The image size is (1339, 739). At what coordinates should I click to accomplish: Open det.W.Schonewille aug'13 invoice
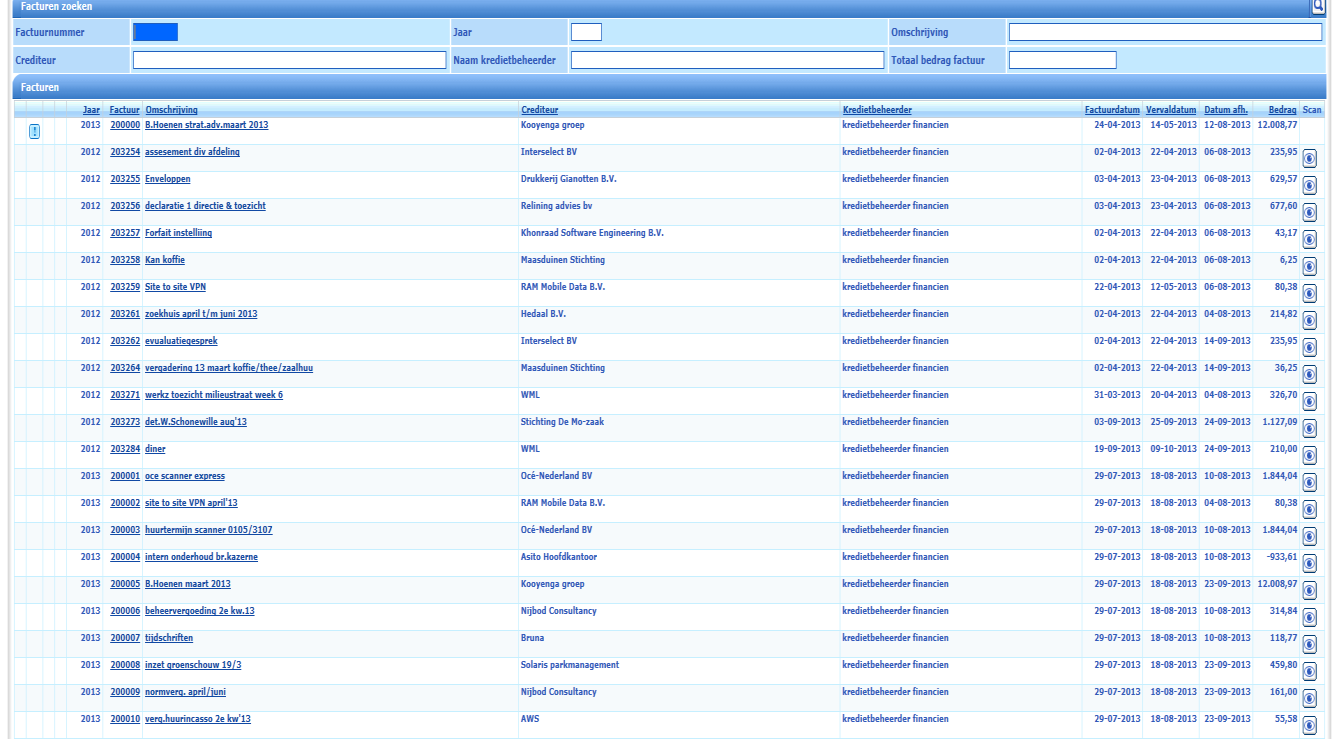[x=196, y=422]
